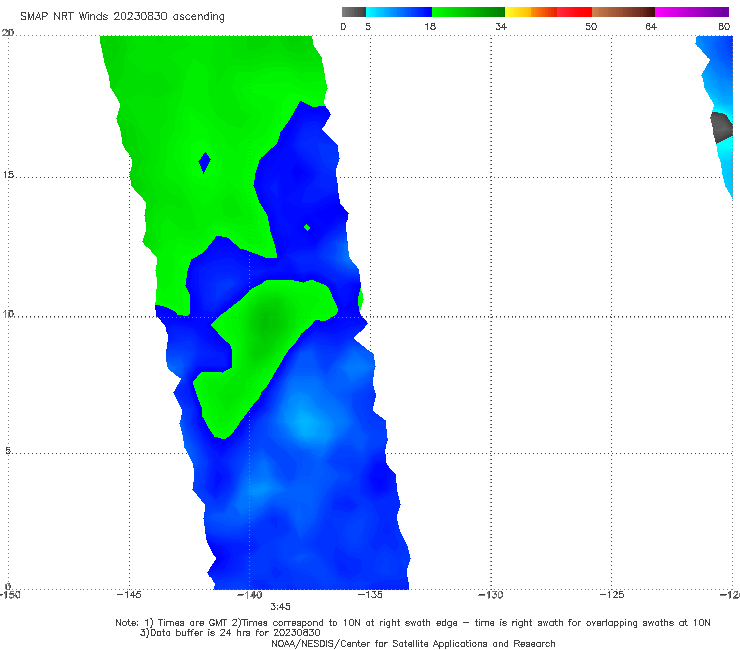The height and width of the screenshot is (650, 740).
Task: Click the longitude axis label '-135'
Action: tap(370, 594)
